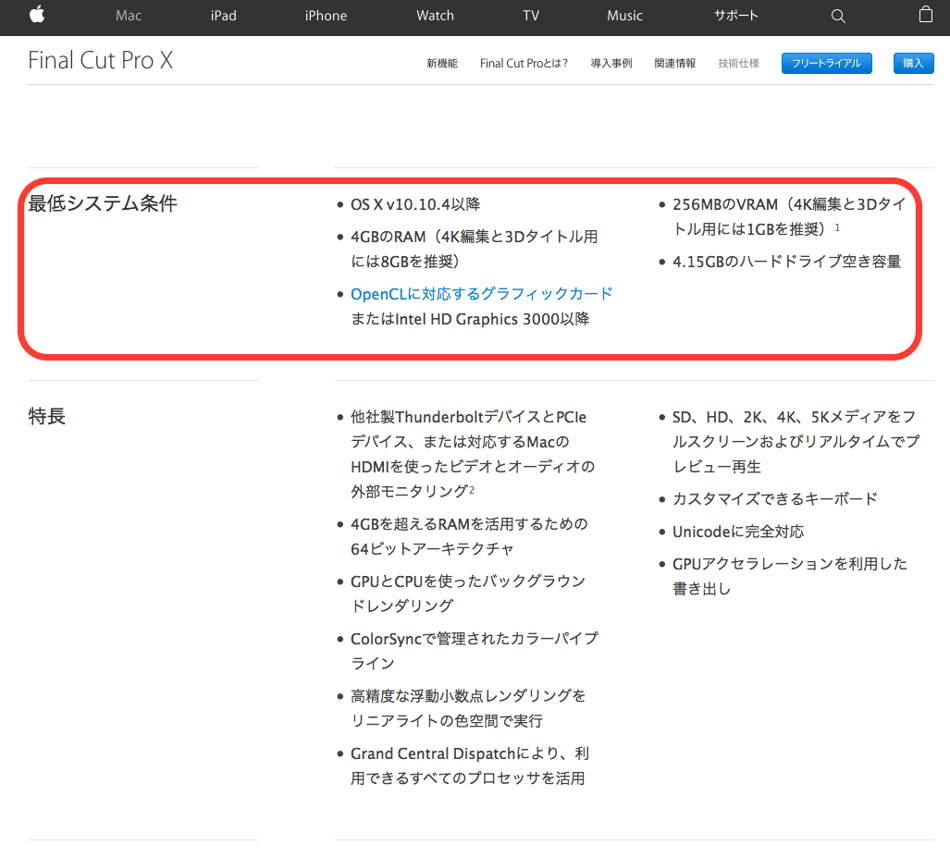Screen dimensions: 950x857
Task: Click the Apple logo in navigation bar
Action: click(37, 15)
